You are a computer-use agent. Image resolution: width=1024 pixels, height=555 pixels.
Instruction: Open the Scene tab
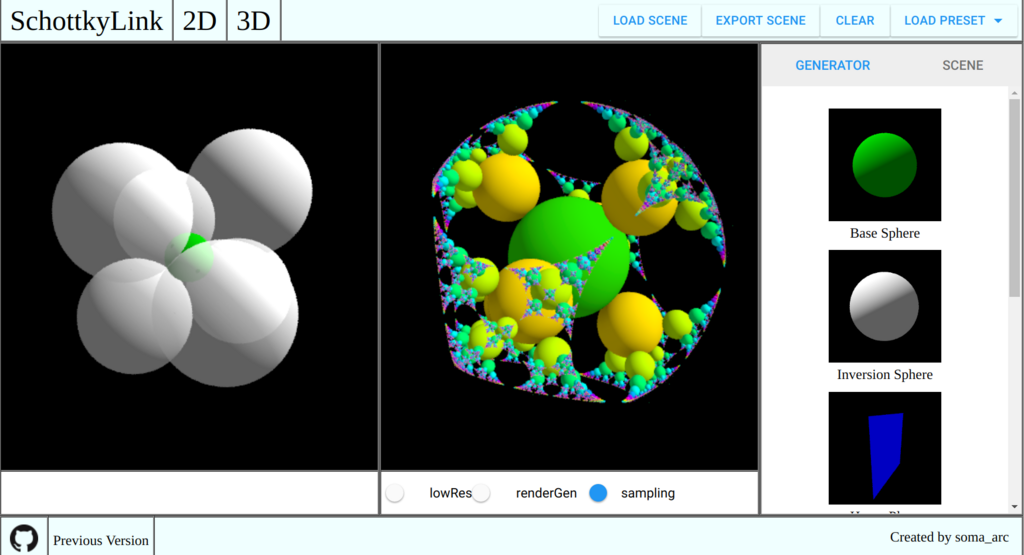963,65
